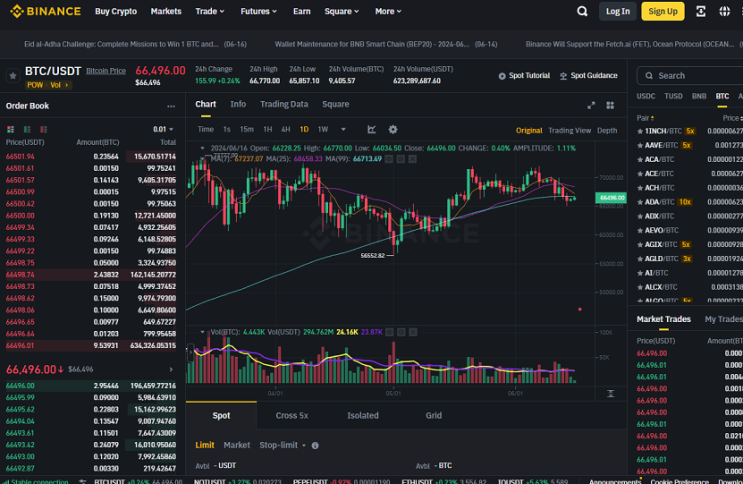Click info icon beside Stop-limit
The height and width of the screenshot is (484, 743).
[315, 446]
